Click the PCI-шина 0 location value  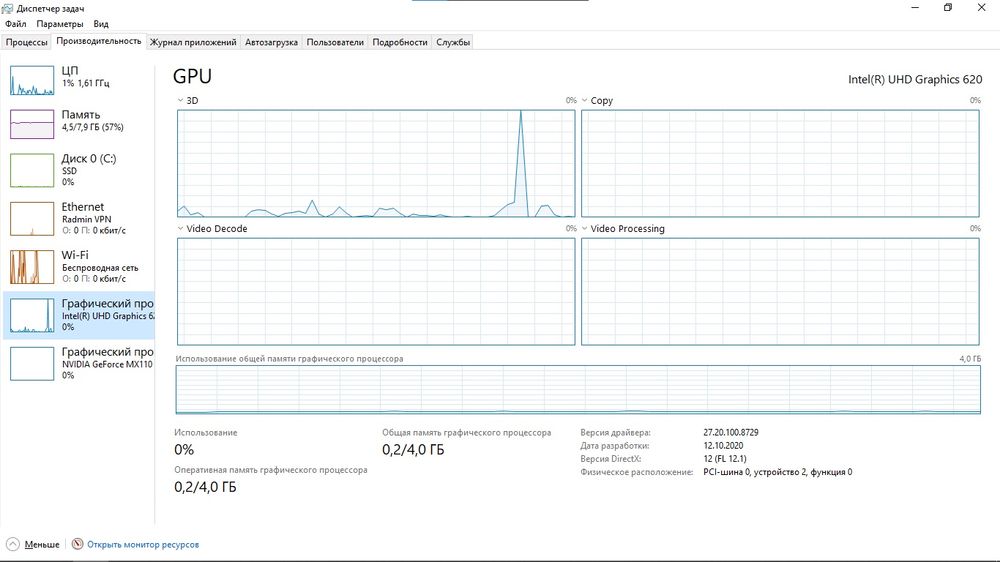pos(777,472)
